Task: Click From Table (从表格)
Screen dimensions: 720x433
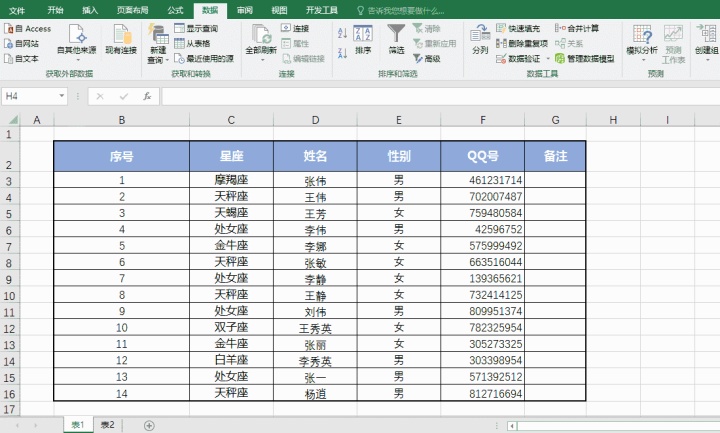Action: coord(192,44)
